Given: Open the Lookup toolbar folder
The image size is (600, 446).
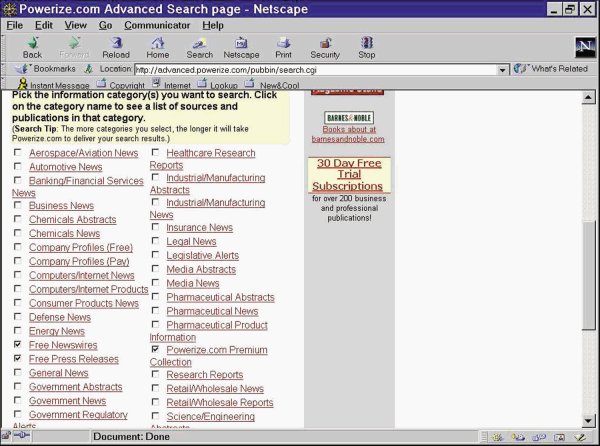Looking at the screenshot, I should pyautogui.click(x=202, y=83).
